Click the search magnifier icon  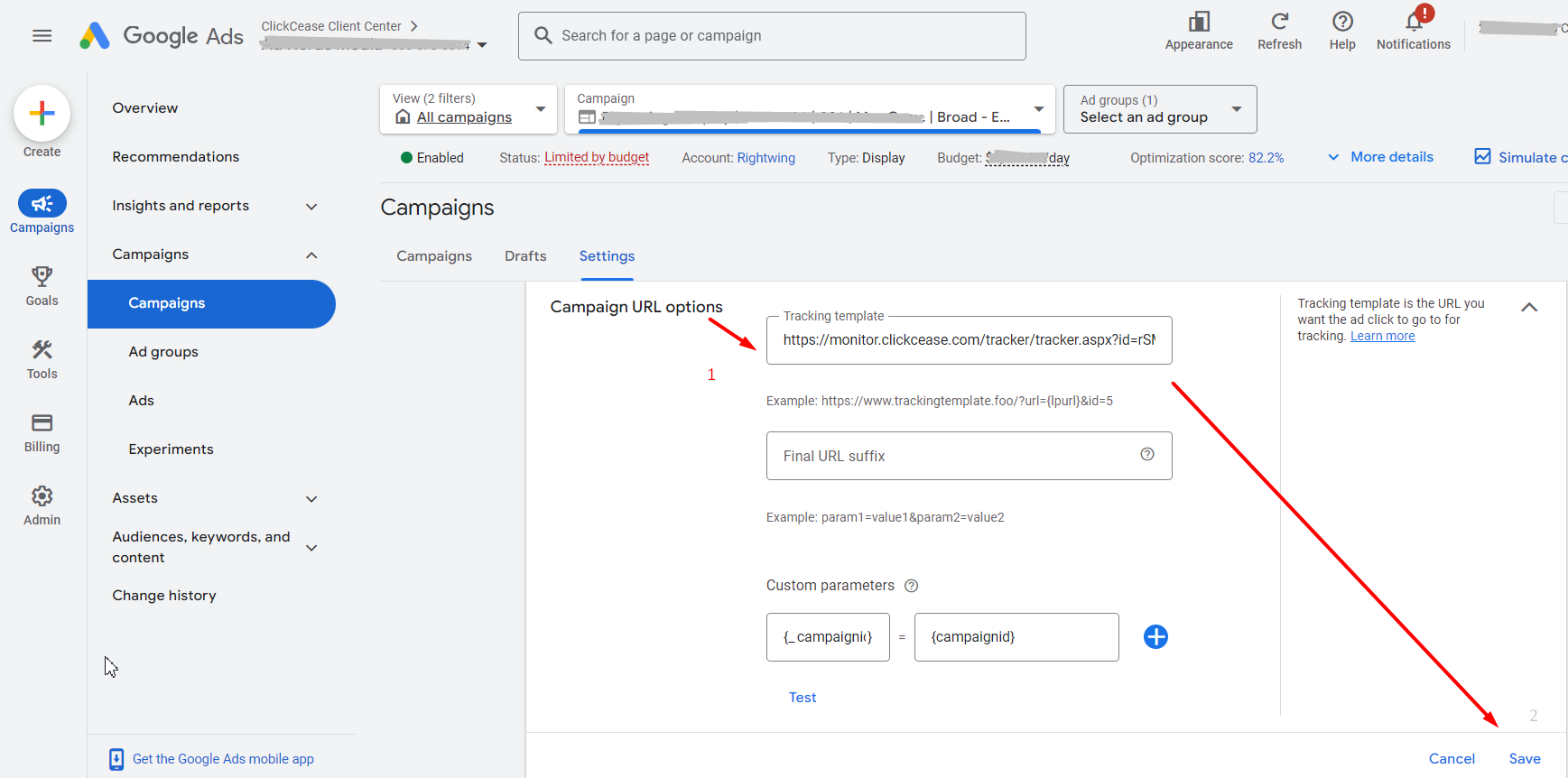(543, 35)
